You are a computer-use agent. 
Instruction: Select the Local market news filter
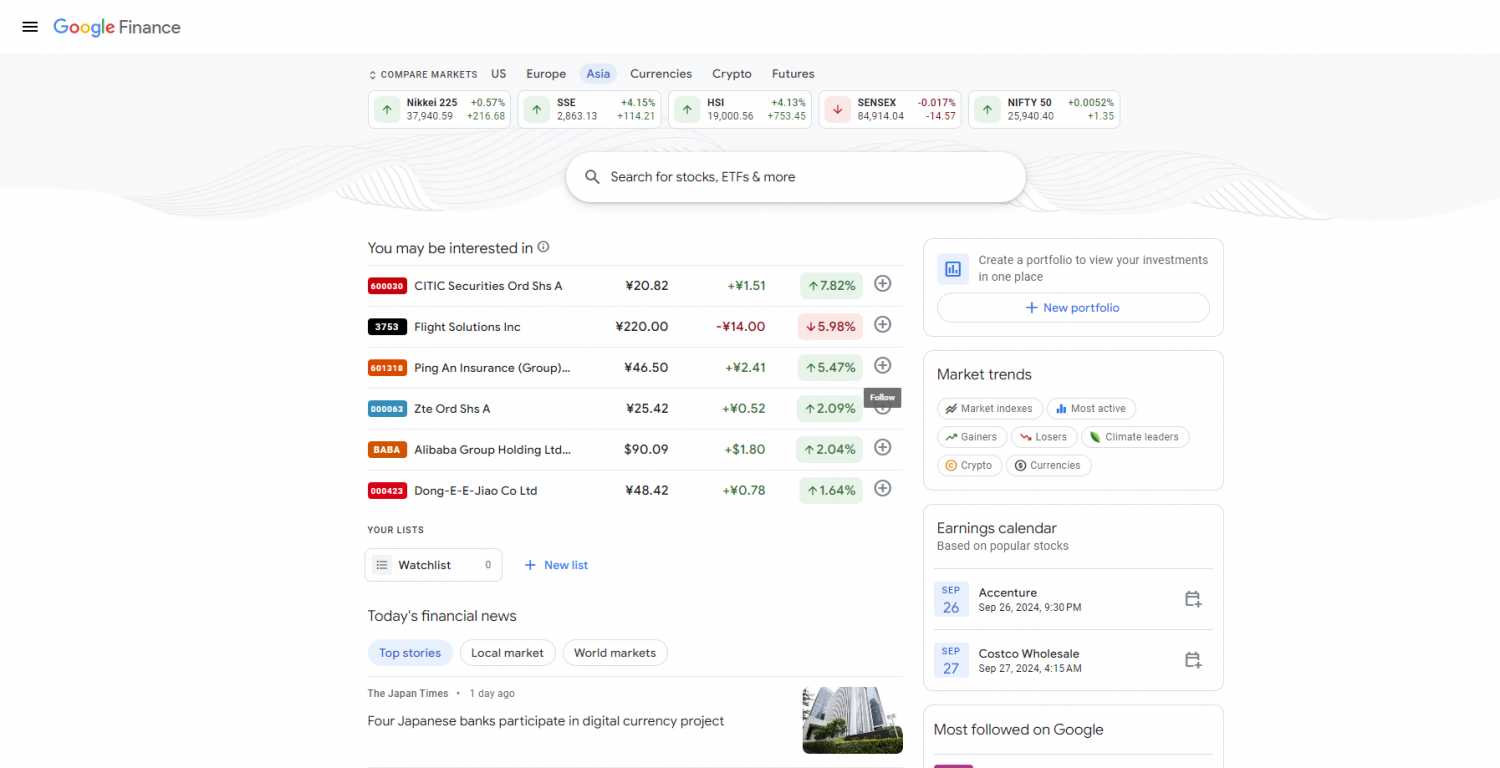(507, 653)
